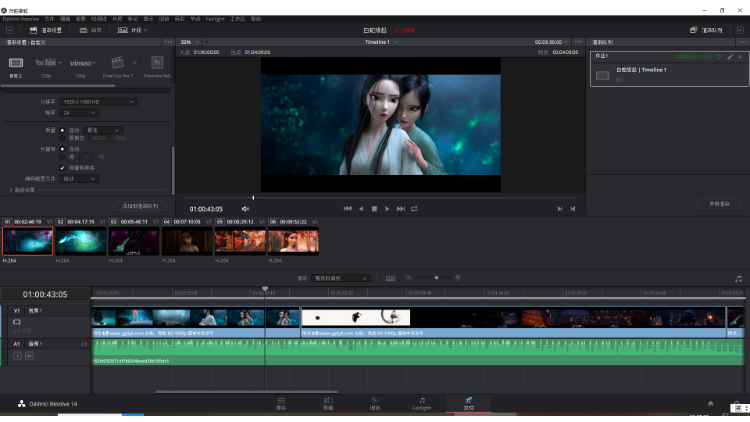
Task: Remove Job 1 from the render queue
Action: point(740,57)
